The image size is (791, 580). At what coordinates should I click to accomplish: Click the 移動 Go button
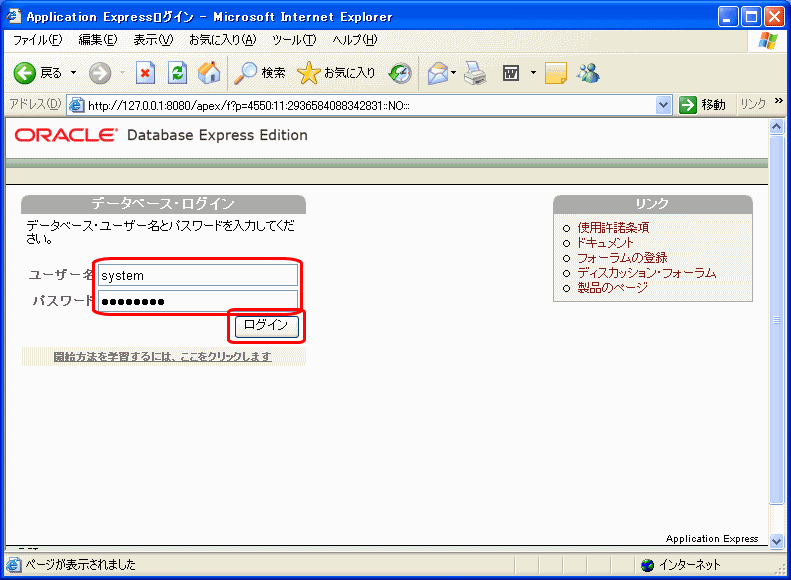(x=702, y=105)
